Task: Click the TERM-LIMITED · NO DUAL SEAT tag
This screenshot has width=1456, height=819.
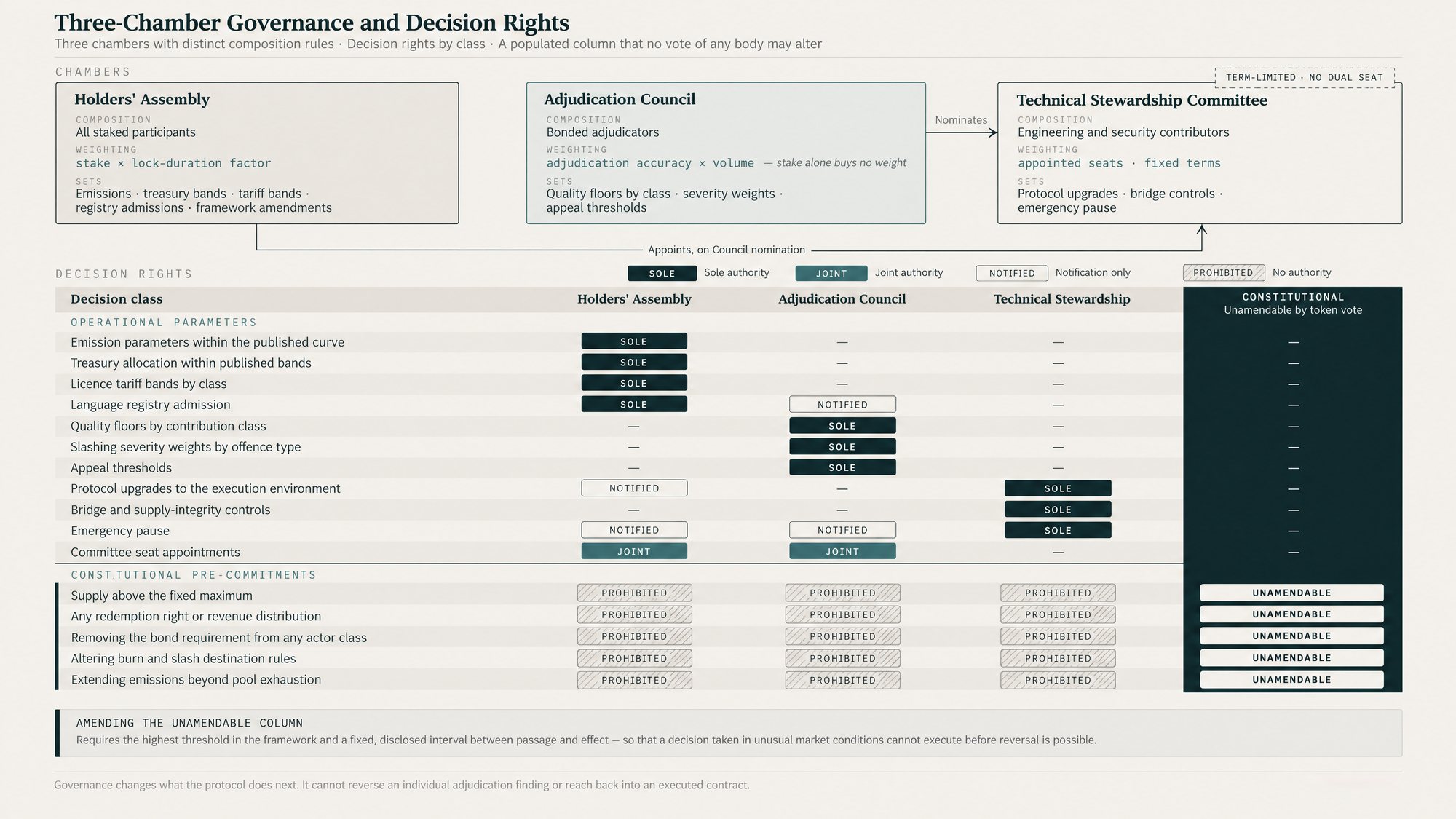Action: (x=1305, y=77)
